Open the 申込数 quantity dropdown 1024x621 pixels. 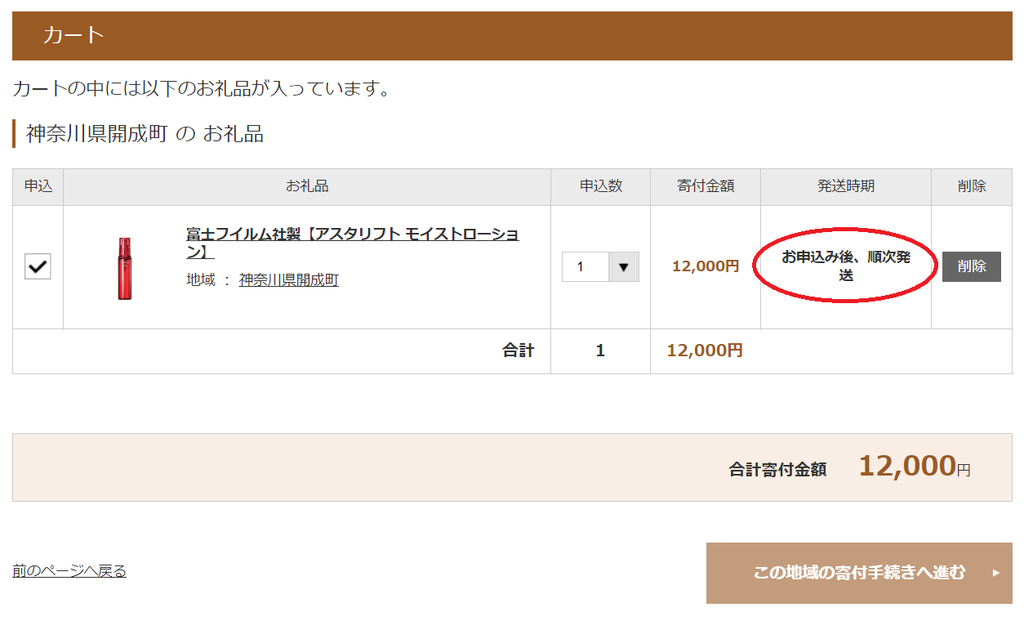600,266
